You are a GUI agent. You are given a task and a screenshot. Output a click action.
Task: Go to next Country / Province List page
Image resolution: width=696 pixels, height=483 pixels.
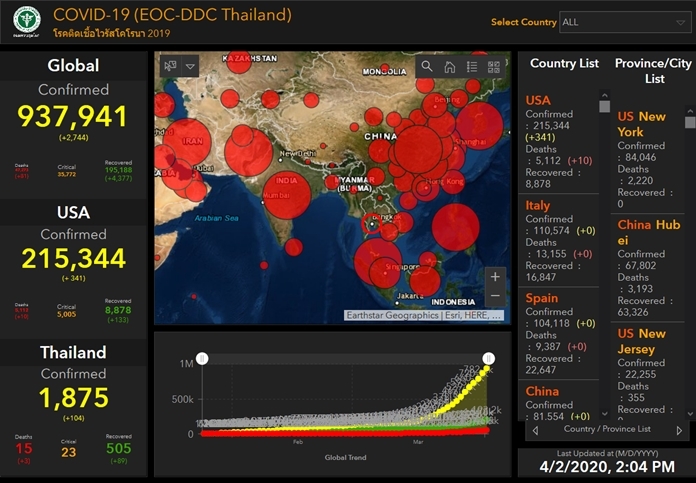[x=679, y=430]
